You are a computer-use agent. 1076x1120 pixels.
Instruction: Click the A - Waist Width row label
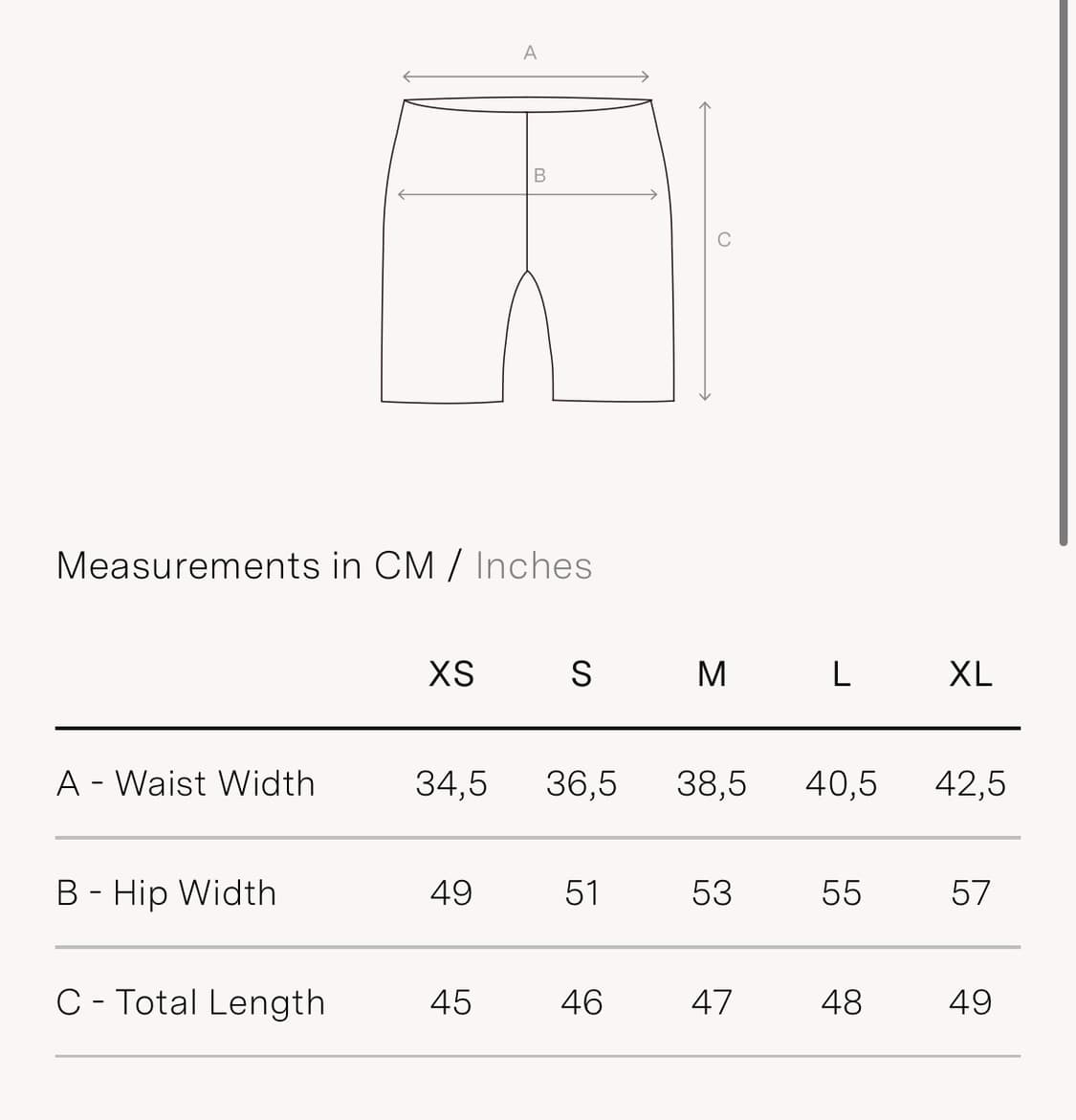click(186, 783)
